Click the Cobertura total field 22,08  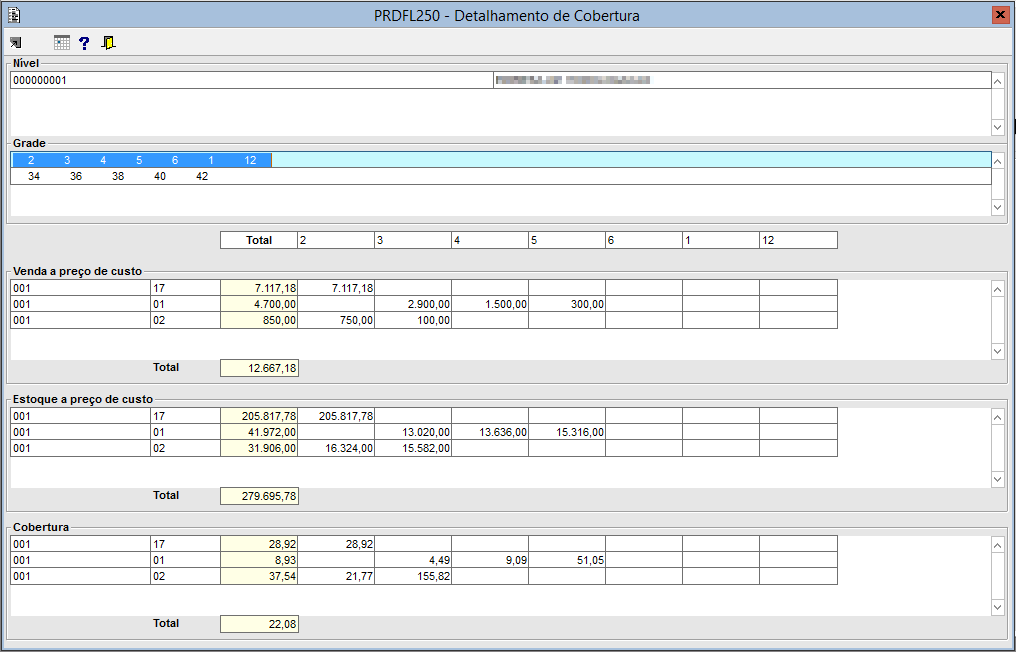(x=259, y=624)
